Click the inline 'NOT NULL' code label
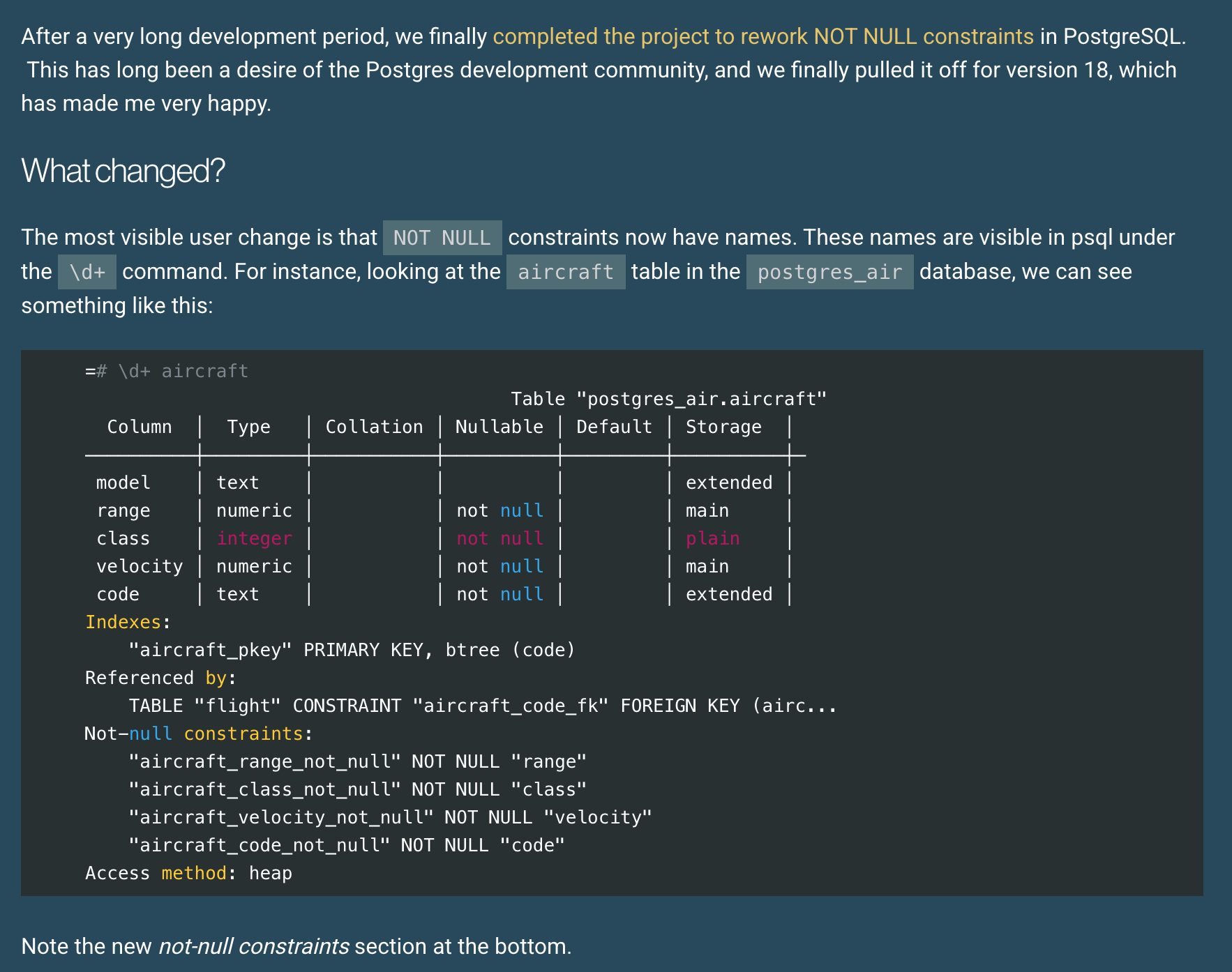Viewport: 1232px width, 972px height. (442, 238)
